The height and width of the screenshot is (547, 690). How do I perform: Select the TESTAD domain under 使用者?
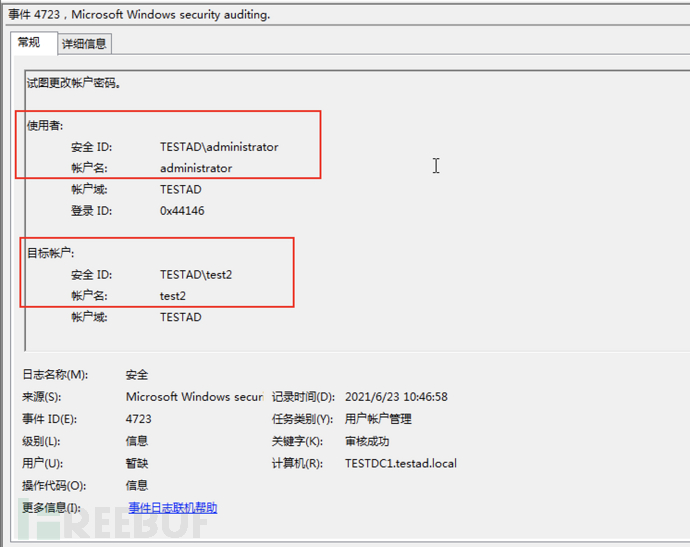coord(181,189)
